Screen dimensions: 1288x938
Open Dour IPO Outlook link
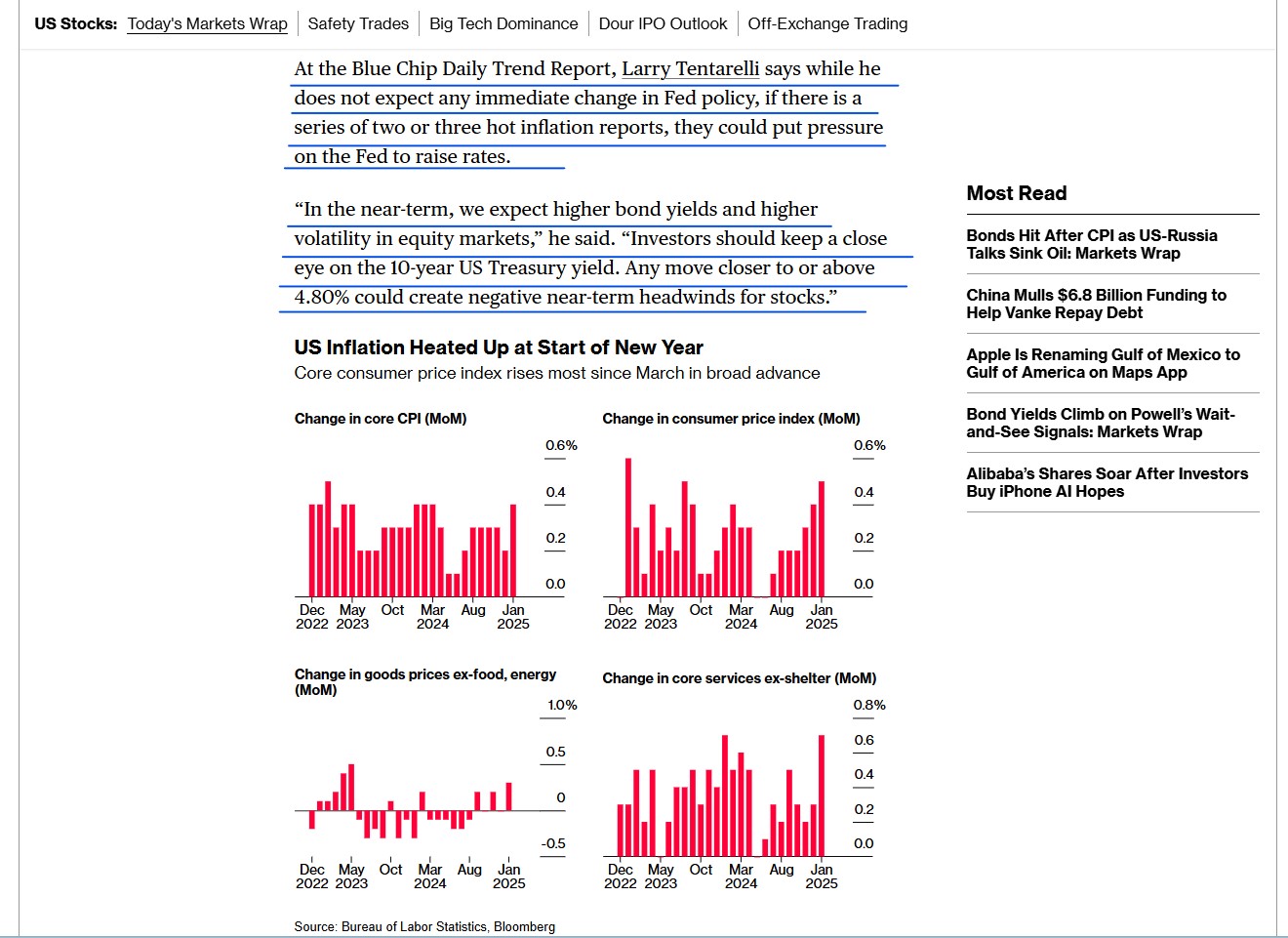point(664,23)
